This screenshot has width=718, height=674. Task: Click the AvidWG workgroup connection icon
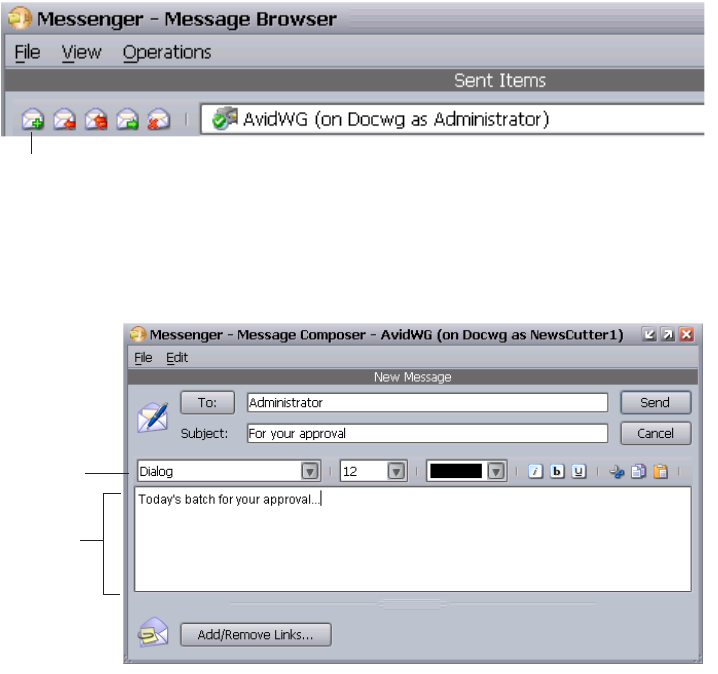pos(225,119)
